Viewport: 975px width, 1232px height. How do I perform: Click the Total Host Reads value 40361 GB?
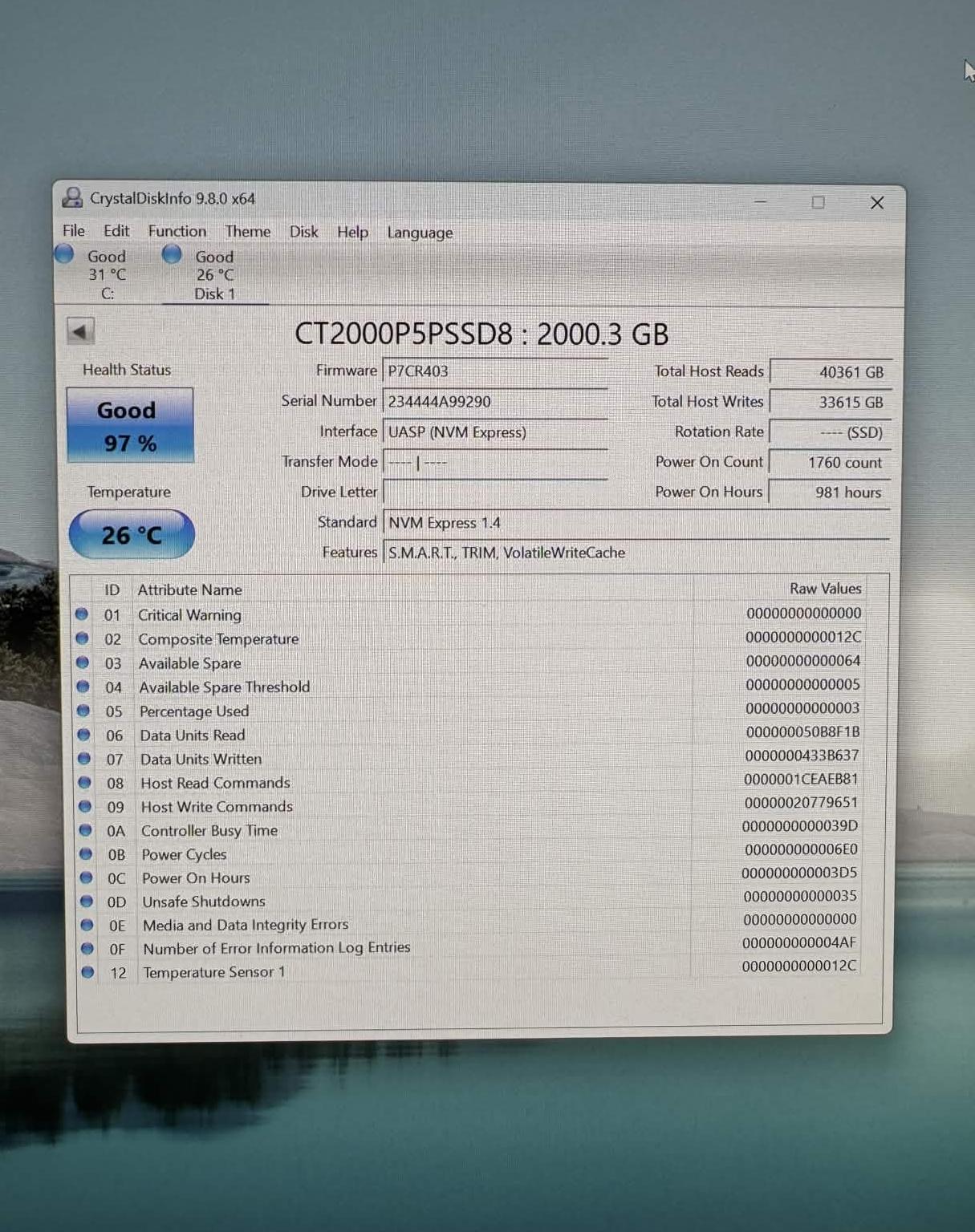point(831,372)
